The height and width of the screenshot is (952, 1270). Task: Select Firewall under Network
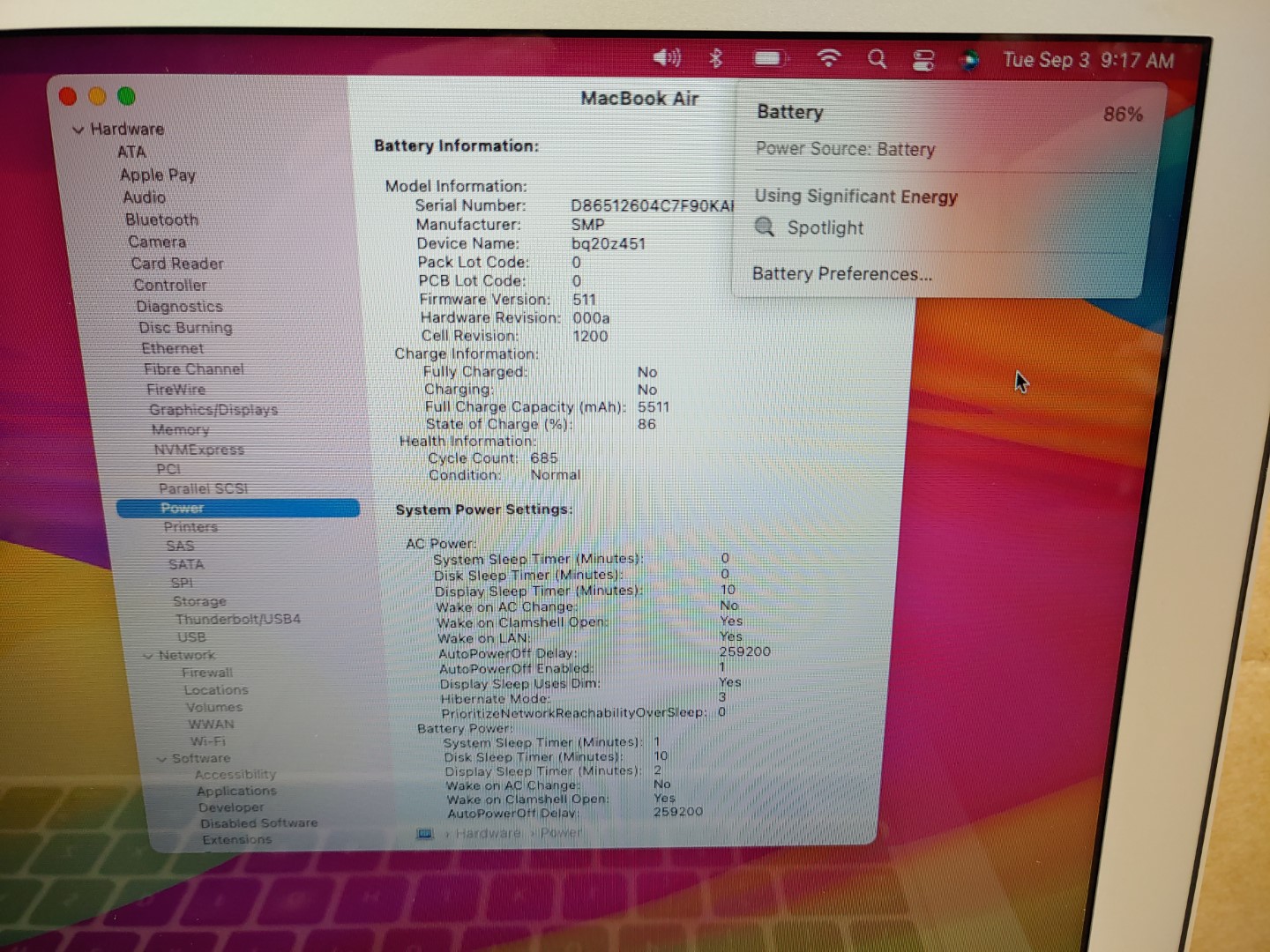tap(207, 673)
